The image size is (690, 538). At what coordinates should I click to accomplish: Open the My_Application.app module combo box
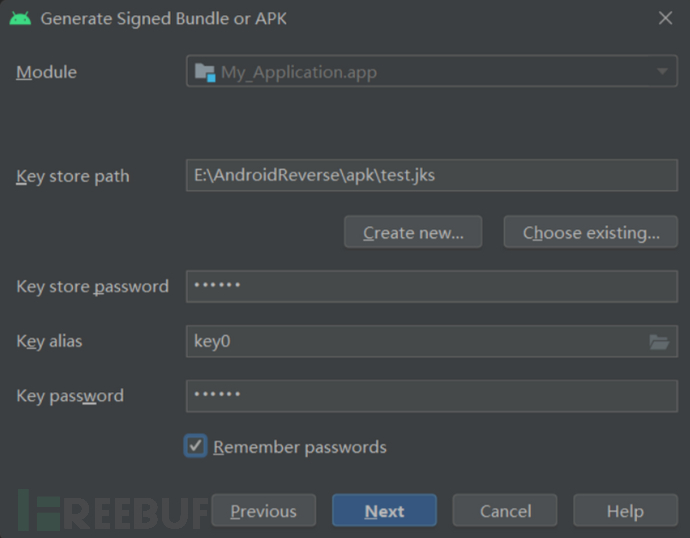click(432, 71)
